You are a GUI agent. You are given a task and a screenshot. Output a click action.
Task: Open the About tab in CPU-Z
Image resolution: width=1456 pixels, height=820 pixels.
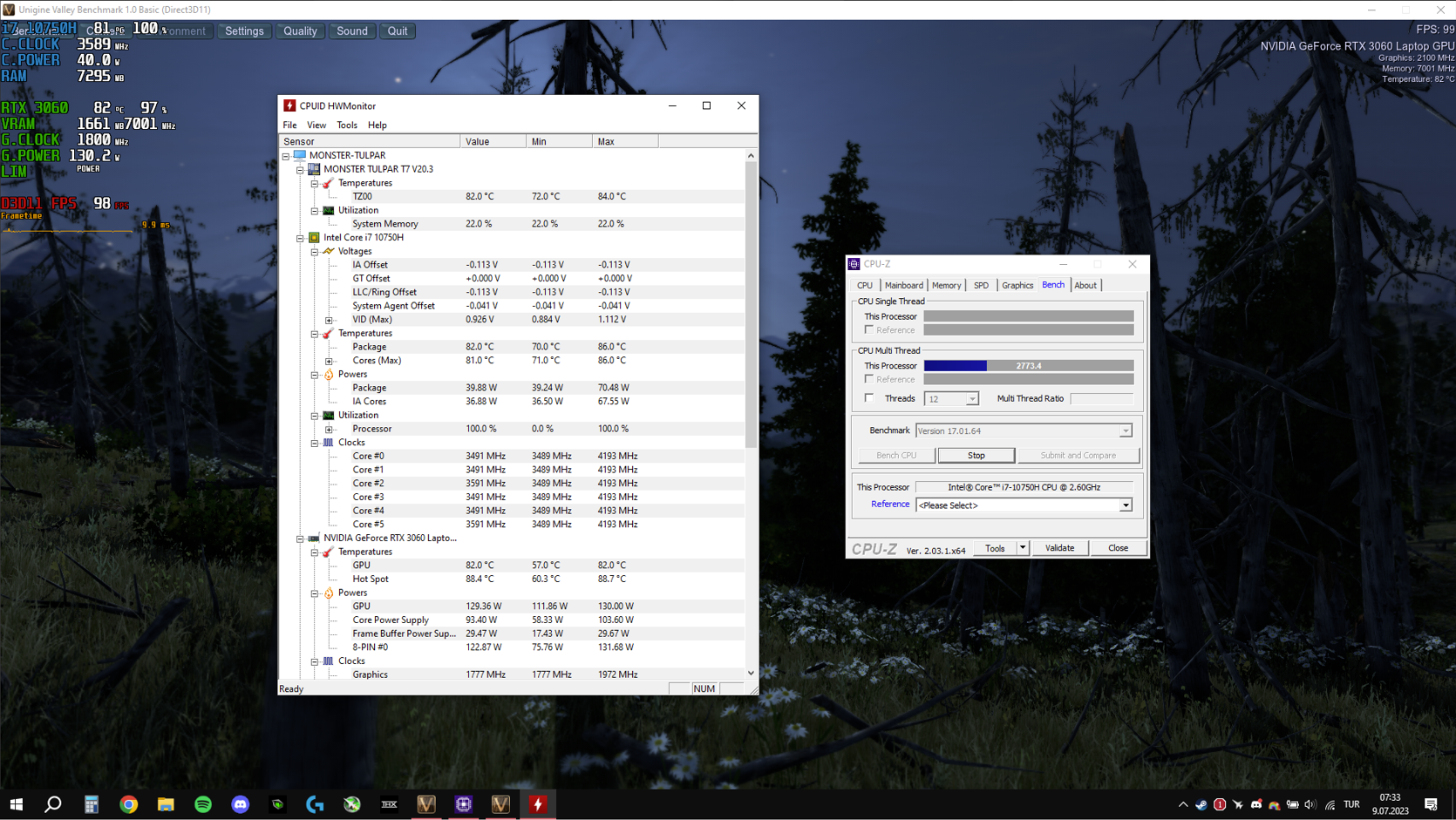1085,285
